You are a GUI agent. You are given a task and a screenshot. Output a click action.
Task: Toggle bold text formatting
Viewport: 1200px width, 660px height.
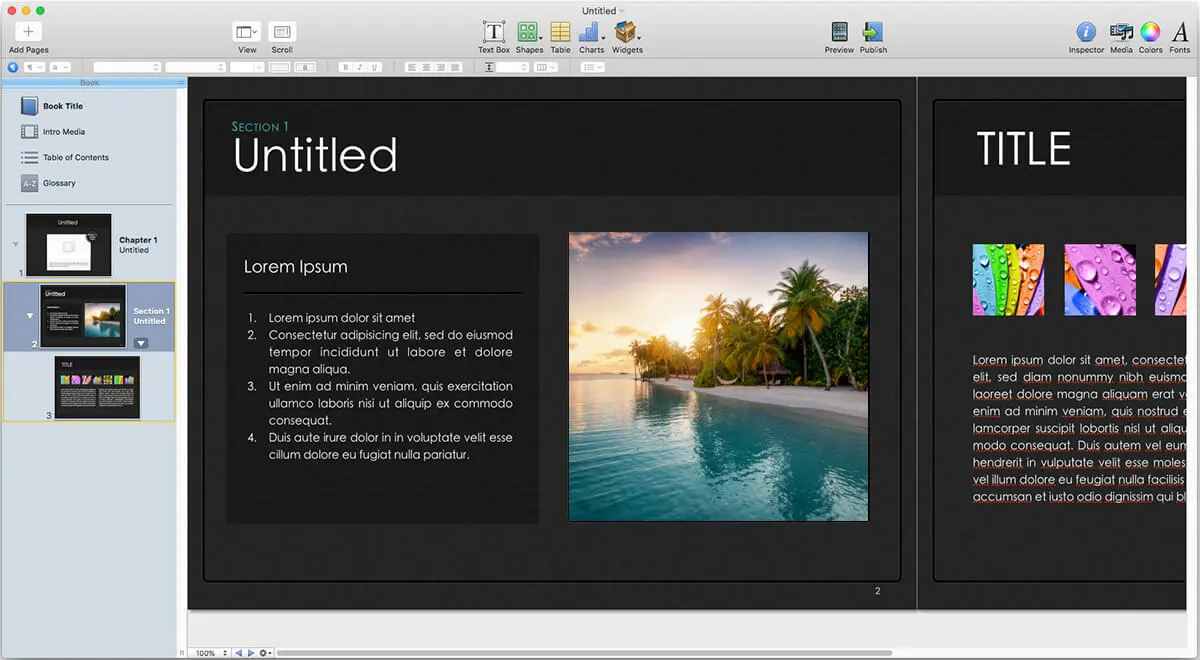click(x=345, y=67)
